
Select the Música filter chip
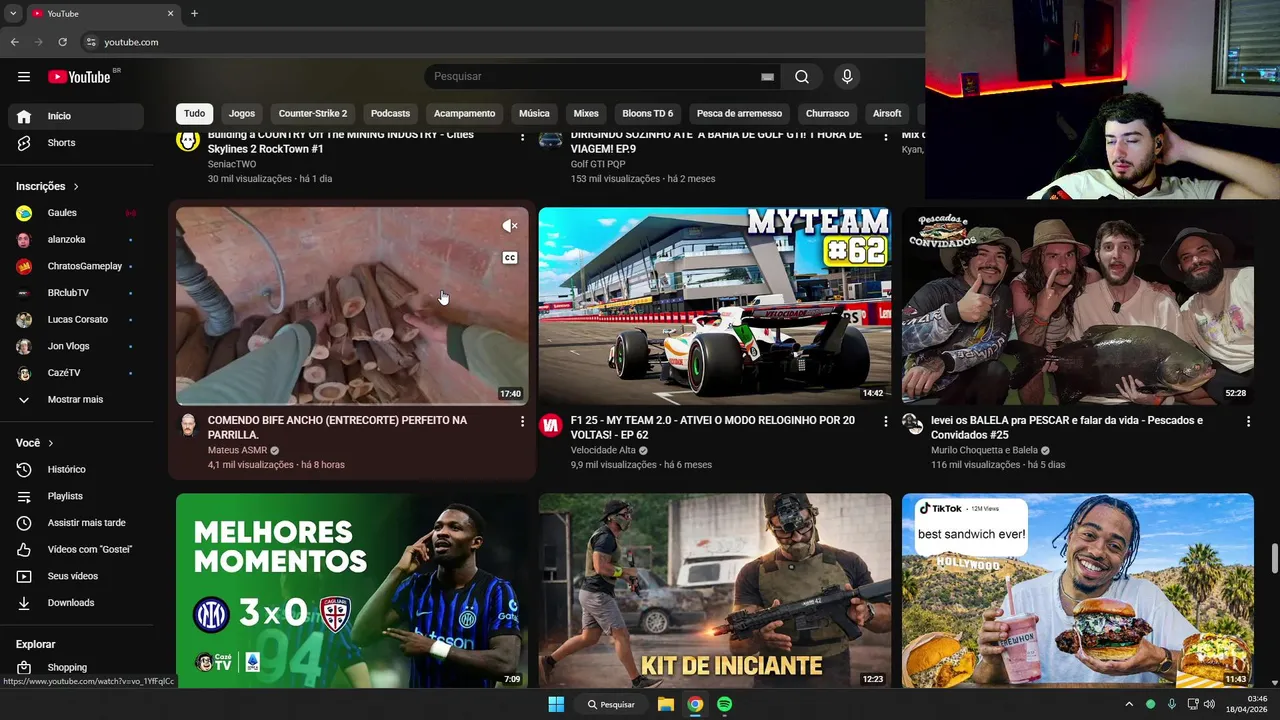click(x=534, y=114)
